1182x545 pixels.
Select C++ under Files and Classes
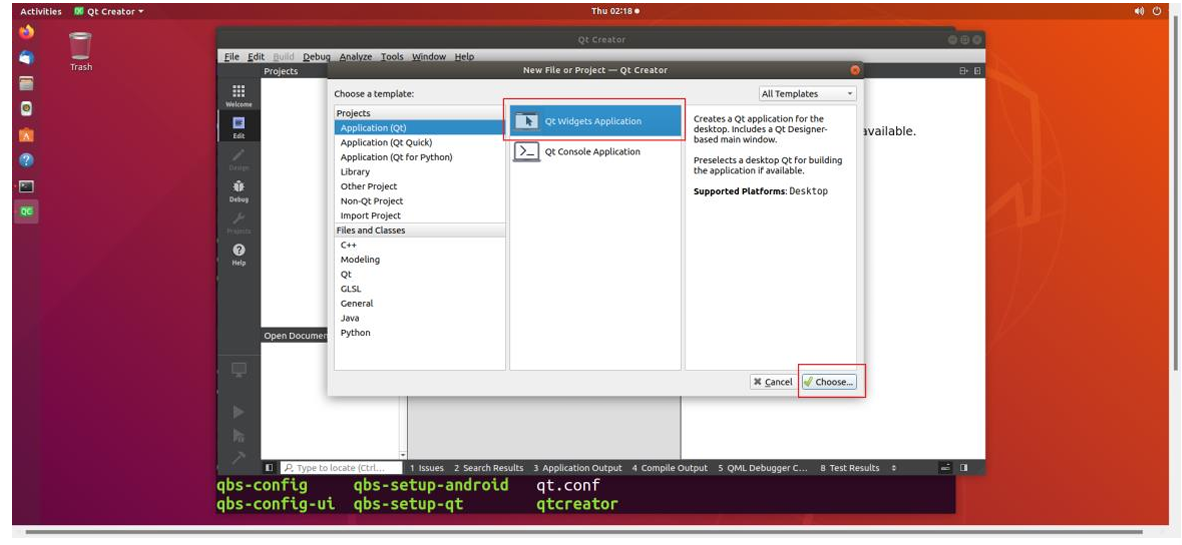coord(419,245)
